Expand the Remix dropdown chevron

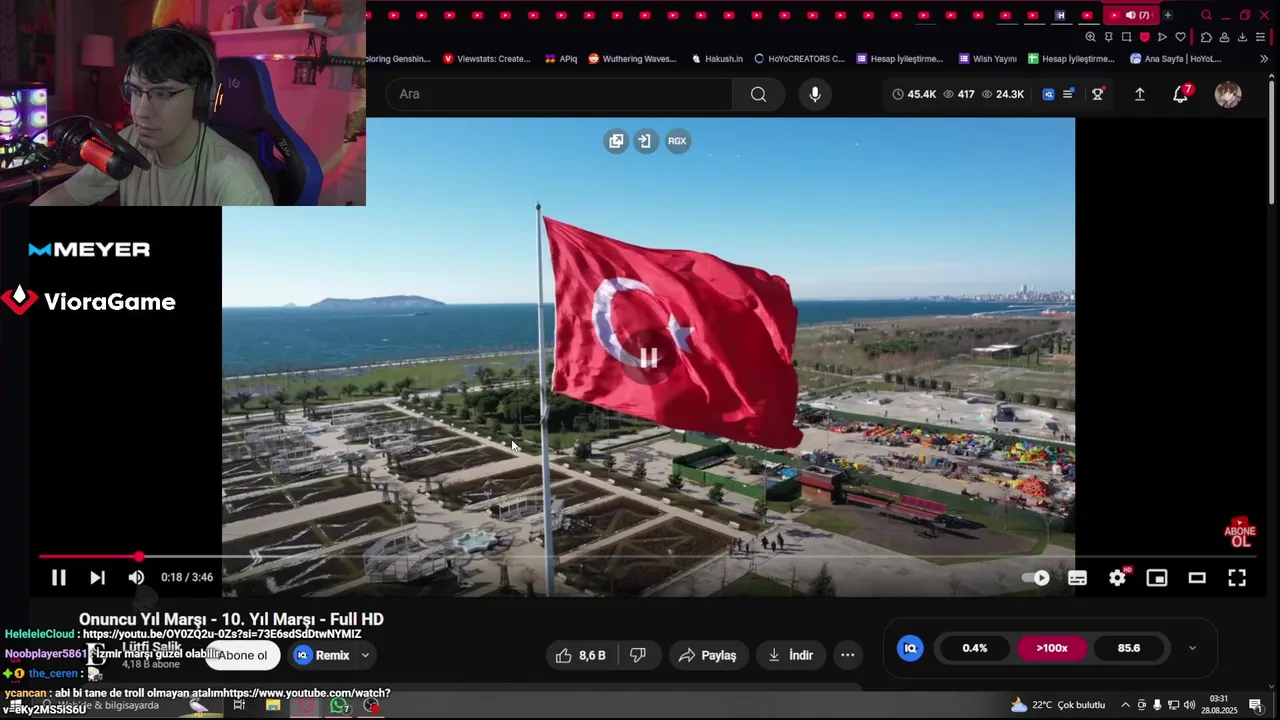[x=365, y=655]
